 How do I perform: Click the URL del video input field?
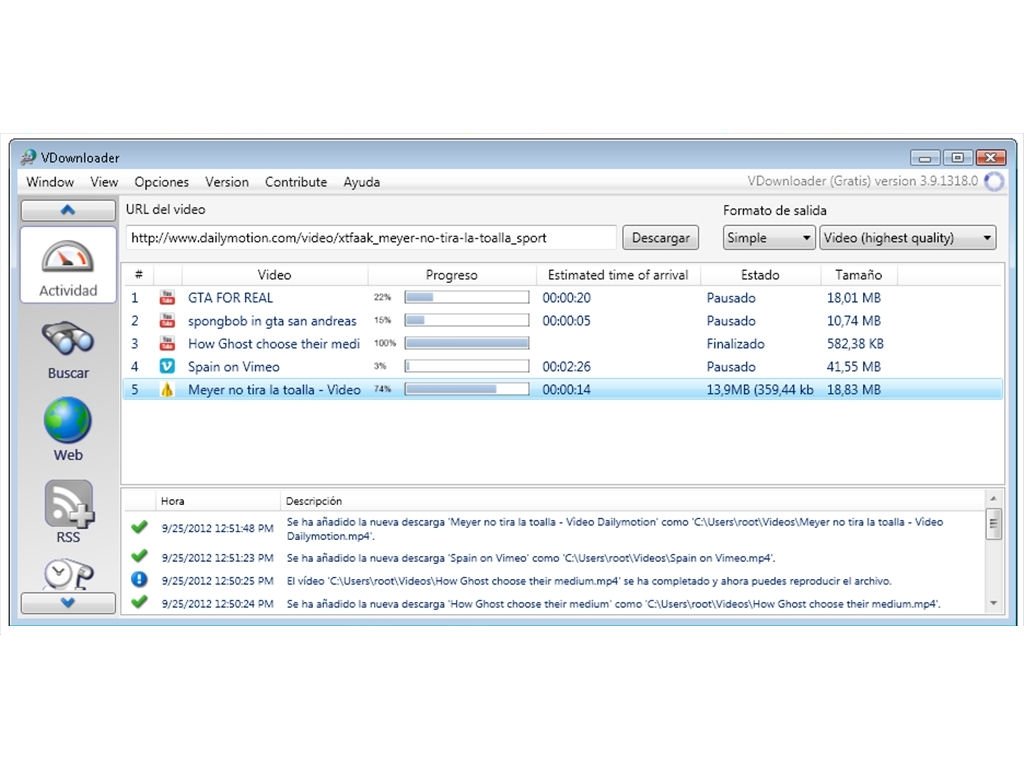(x=371, y=238)
